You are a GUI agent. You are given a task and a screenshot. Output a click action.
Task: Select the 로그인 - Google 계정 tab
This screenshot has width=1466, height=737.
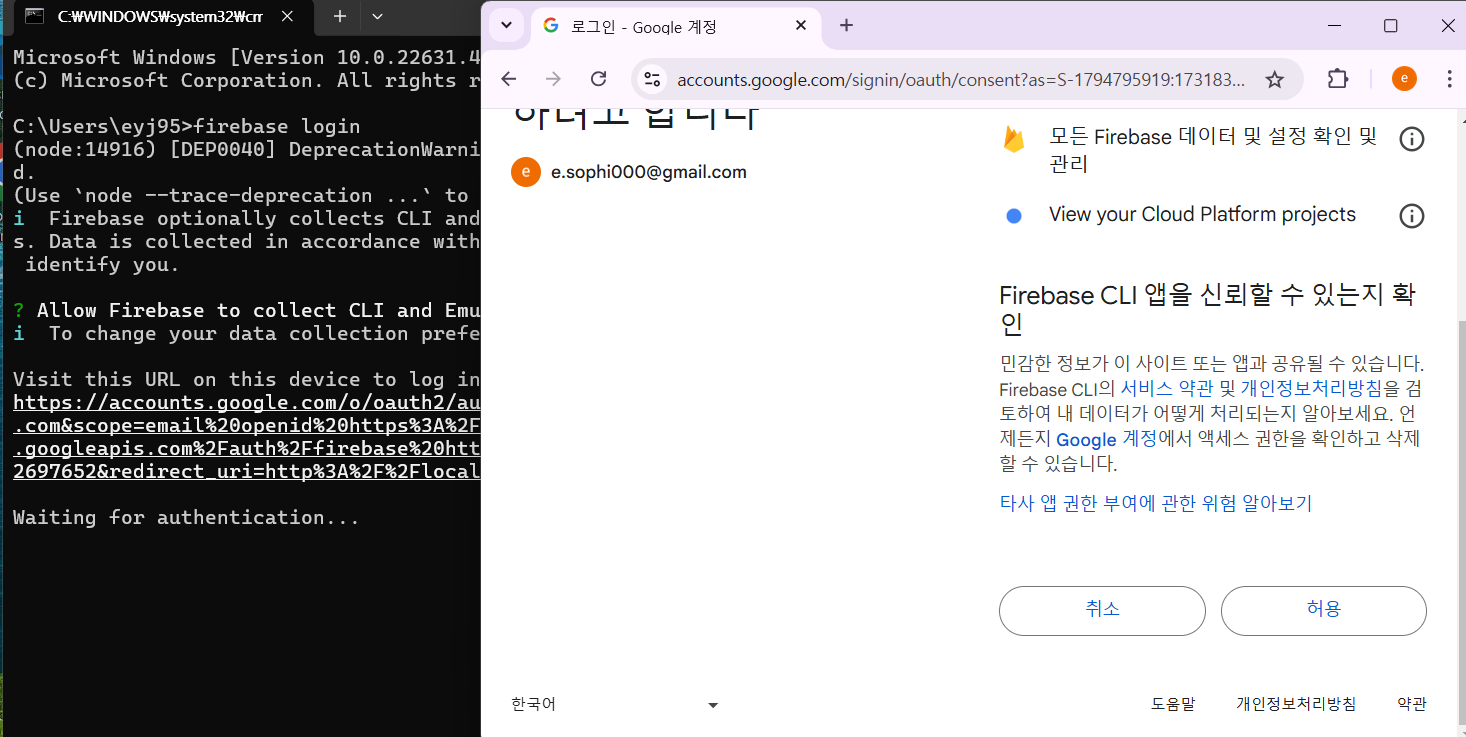click(674, 26)
